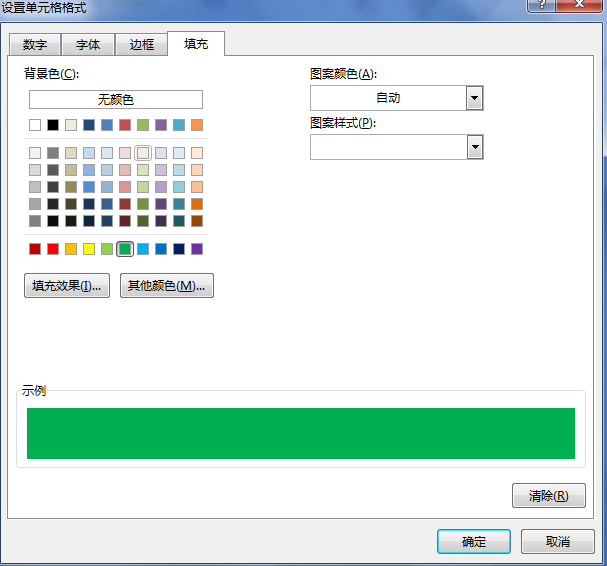Cancel the dialog with 取消

point(558,541)
